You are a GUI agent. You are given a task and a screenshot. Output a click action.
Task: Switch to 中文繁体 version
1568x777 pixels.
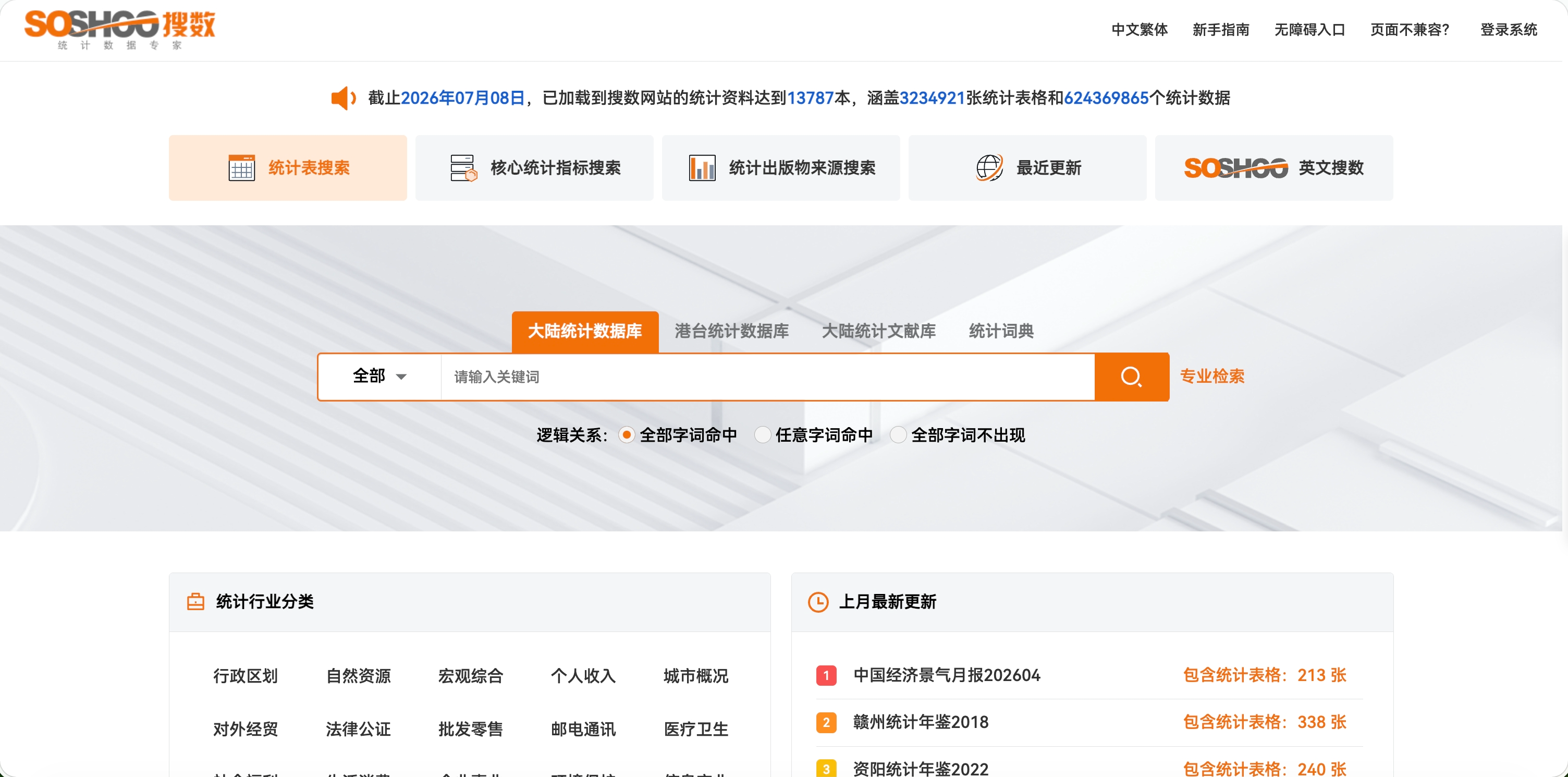1140,29
